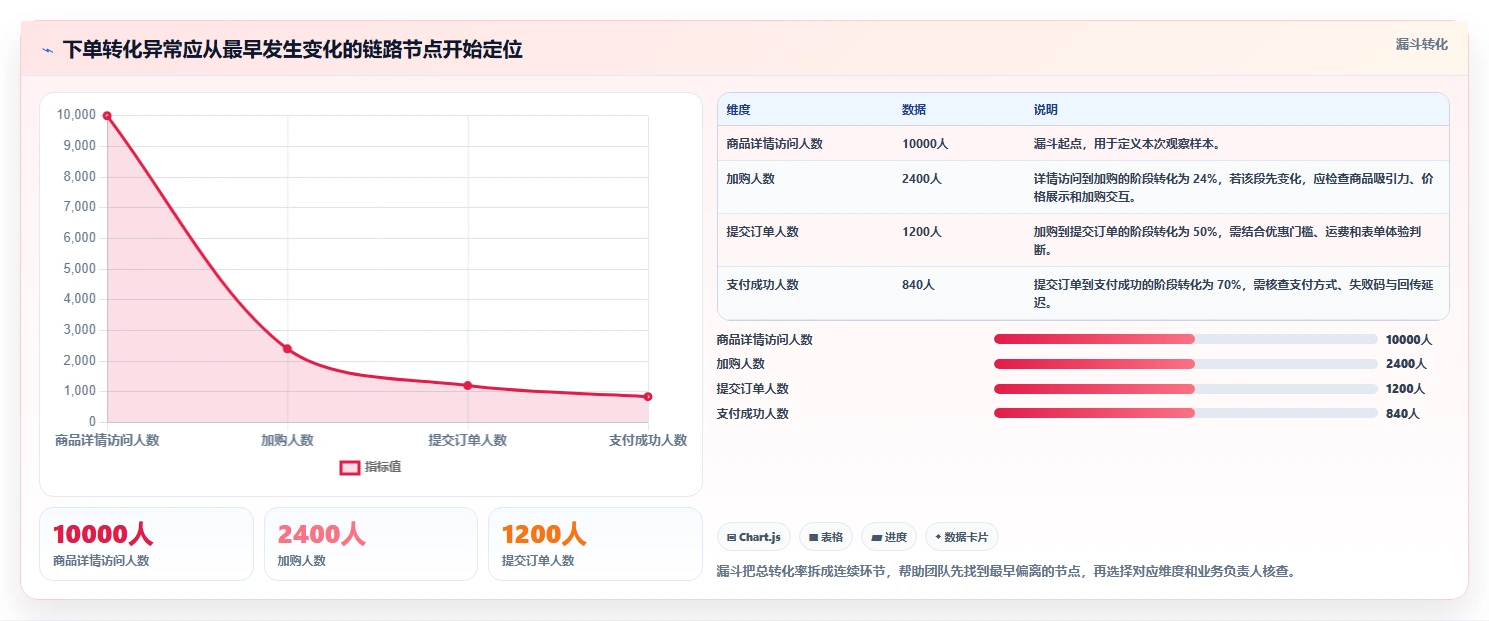The height and width of the screenshot is (621, 1489).
Task: Click the 数据卡片 tag chip
Action: [x=962, y=537]
